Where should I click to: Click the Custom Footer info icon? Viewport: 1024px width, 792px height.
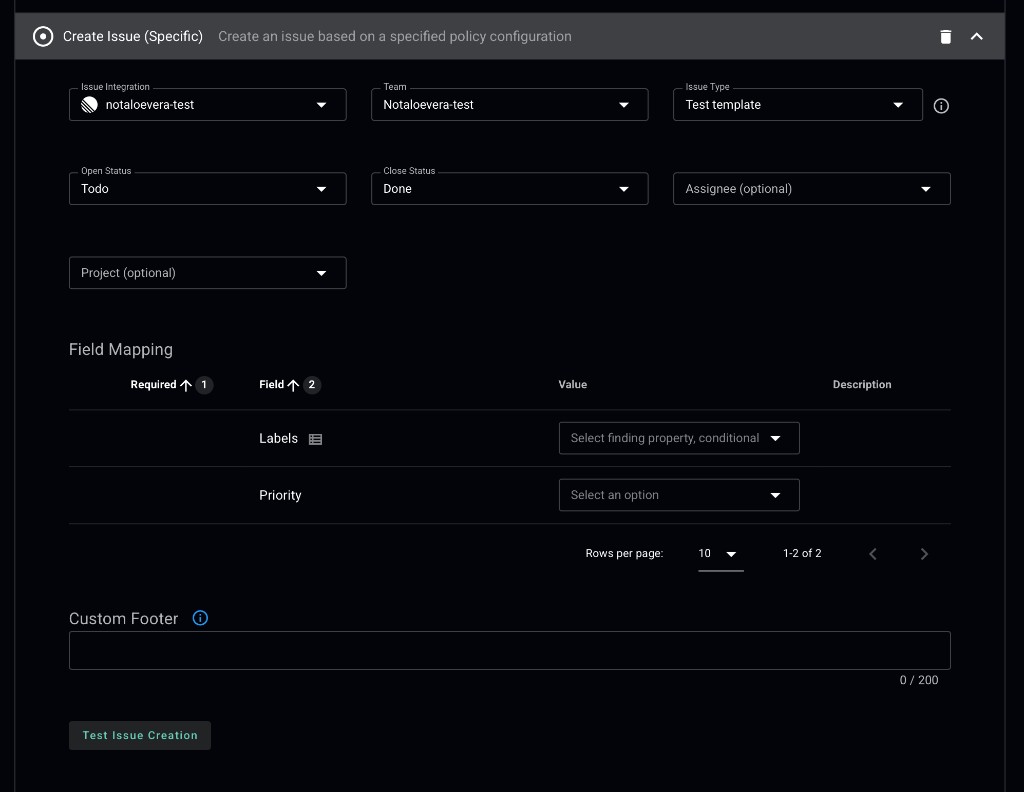(x=200, y=618)
